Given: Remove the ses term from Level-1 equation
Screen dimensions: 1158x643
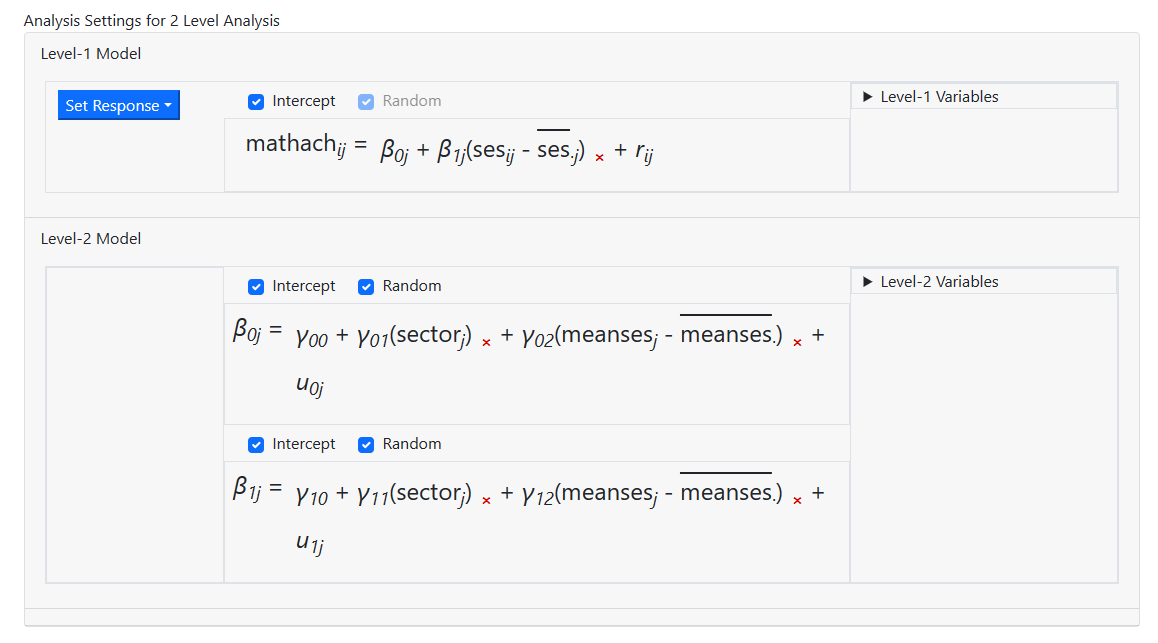Looking at the screenshot, I should tap(600, 158).
